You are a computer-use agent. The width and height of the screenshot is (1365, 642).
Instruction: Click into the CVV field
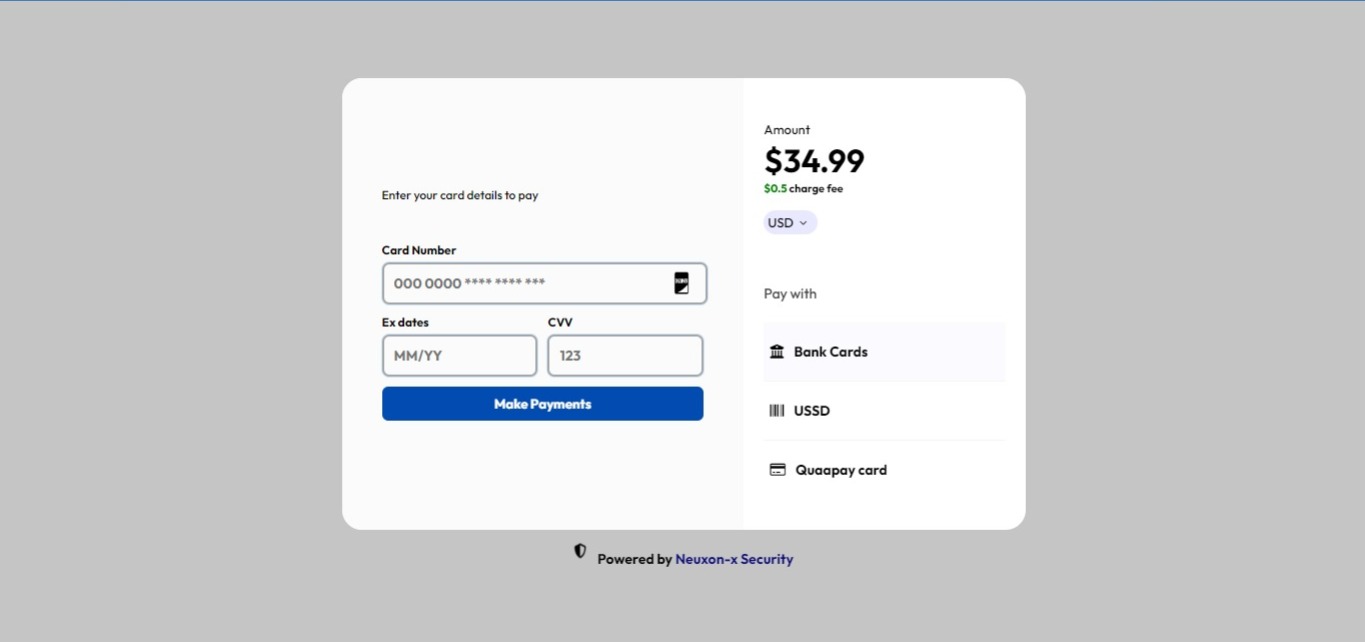(x=625, y=356)
